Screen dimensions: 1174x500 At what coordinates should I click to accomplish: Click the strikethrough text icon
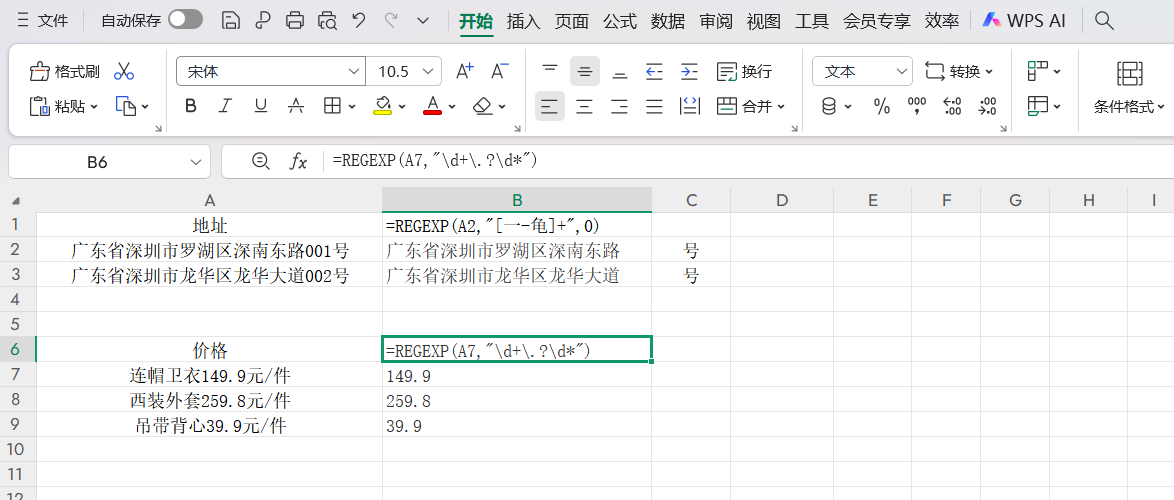pos(296,106)
